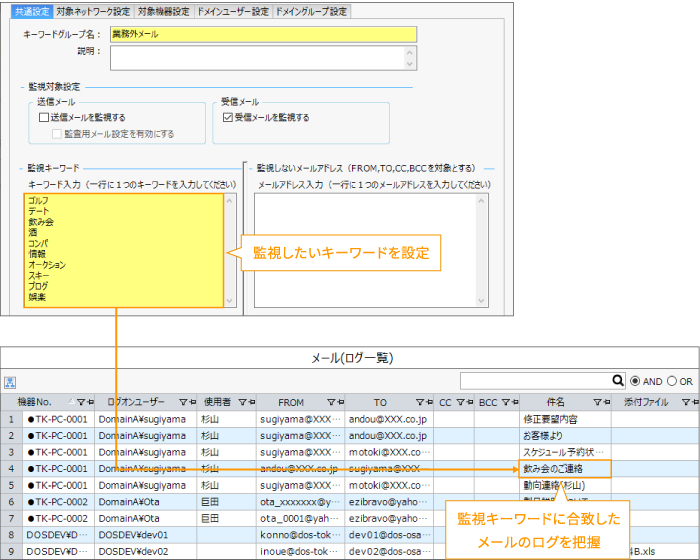The image size is (700, 560).
Task: Uncheck 受信メールを監視する checkbox
Action: (228, 117)
